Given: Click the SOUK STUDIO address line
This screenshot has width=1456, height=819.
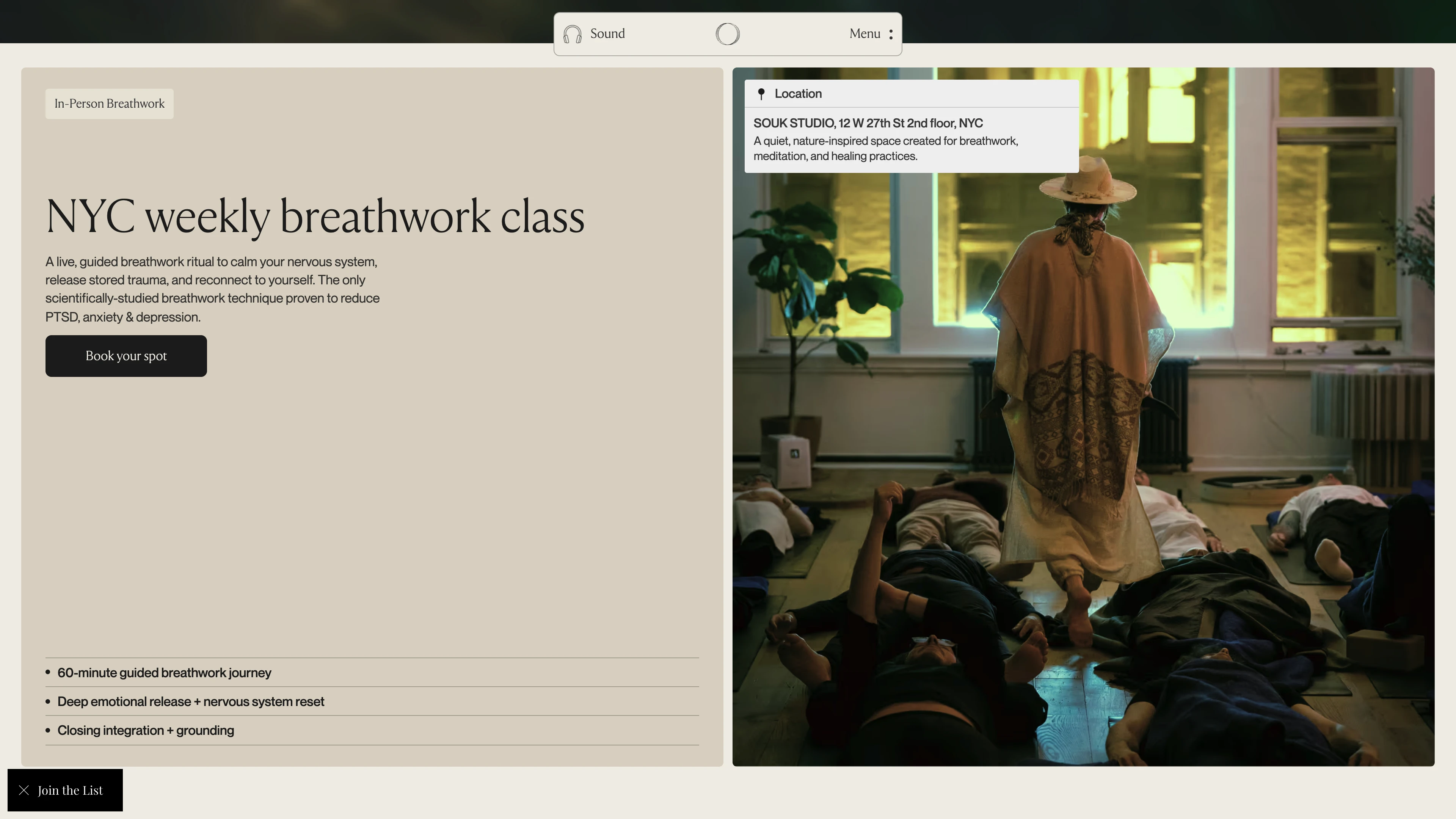Looking at the screenshot, I should tap(868, 123).
